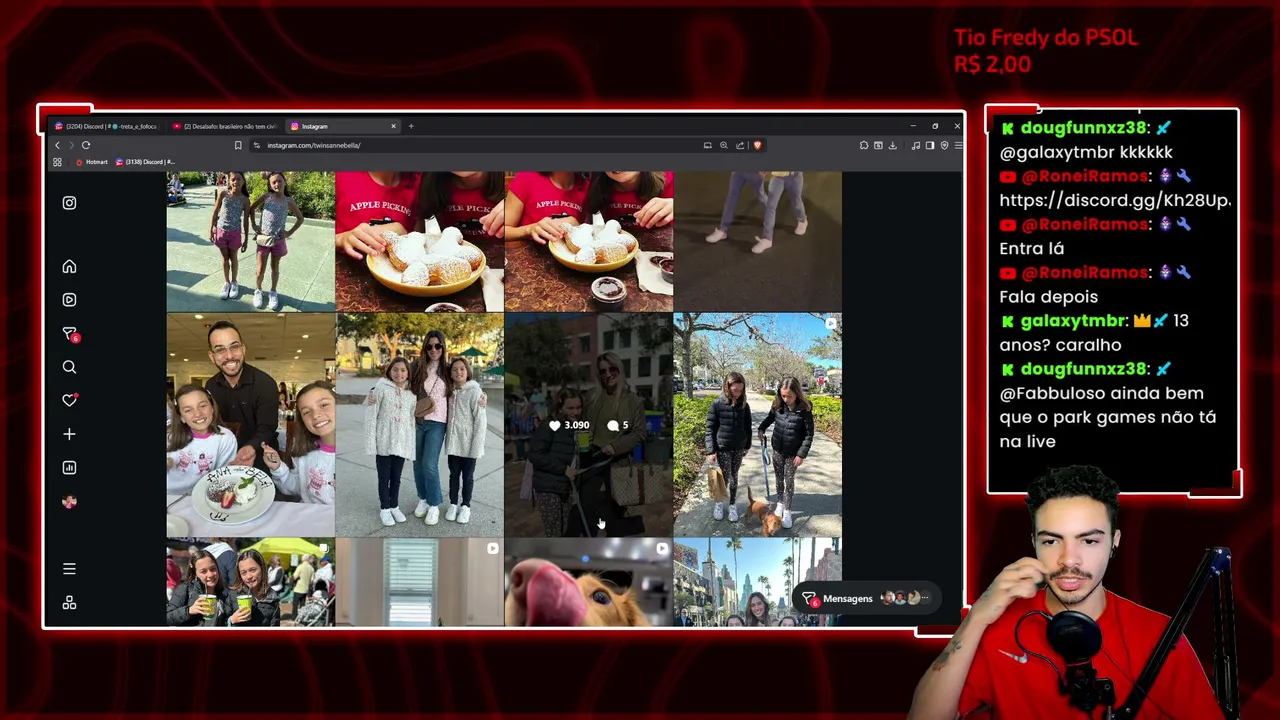Viewport: 1280px width, 720px height.
Task: Open the post of girls walking a dog
Action: [758, 425]
